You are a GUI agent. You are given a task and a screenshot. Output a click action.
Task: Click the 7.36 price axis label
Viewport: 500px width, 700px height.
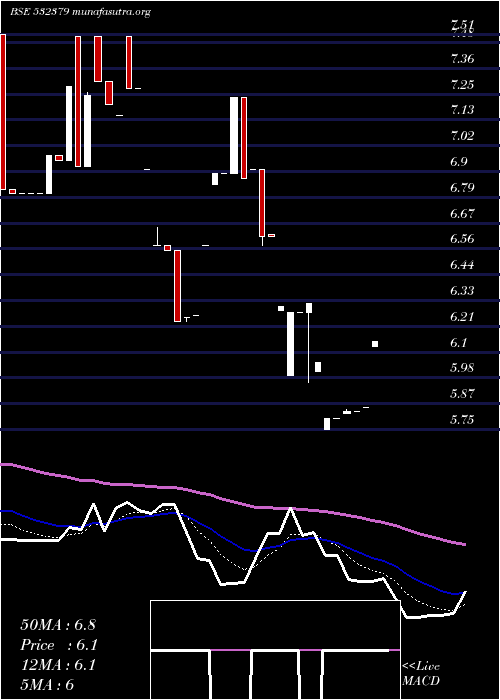462,59
